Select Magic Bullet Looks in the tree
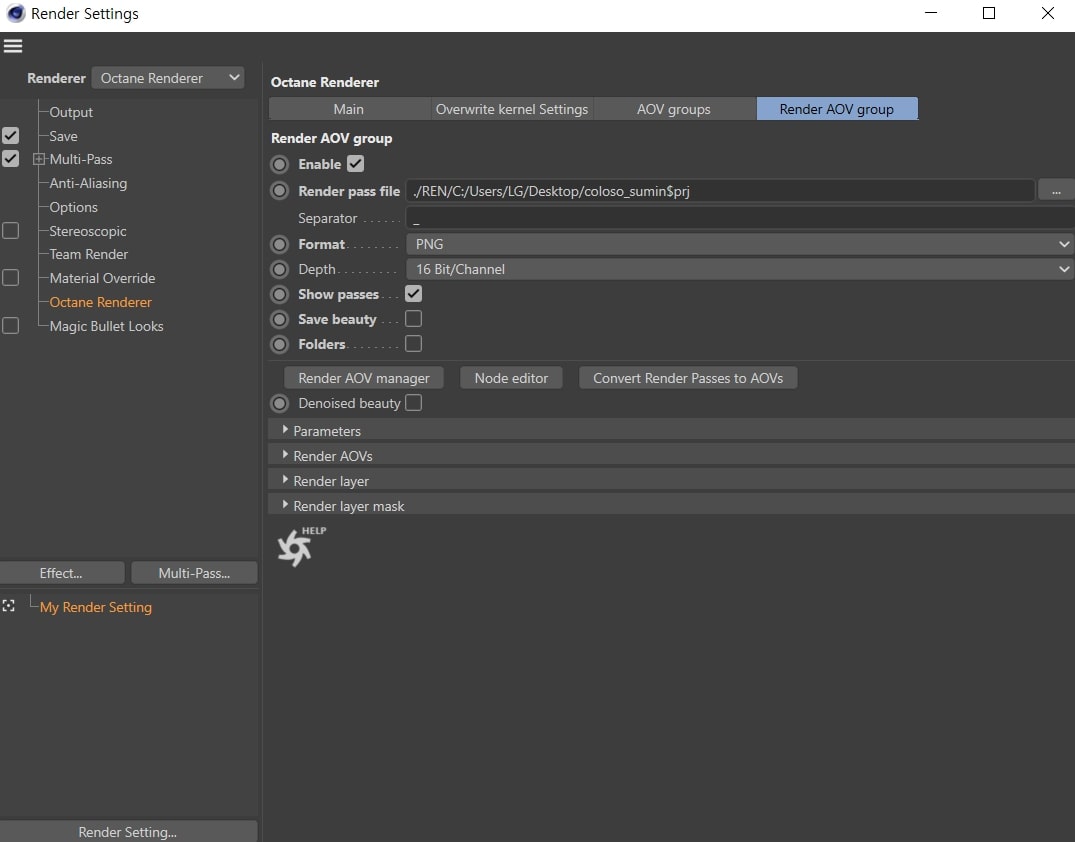Viewport: 1075px width, 842px height. [106, 326]
